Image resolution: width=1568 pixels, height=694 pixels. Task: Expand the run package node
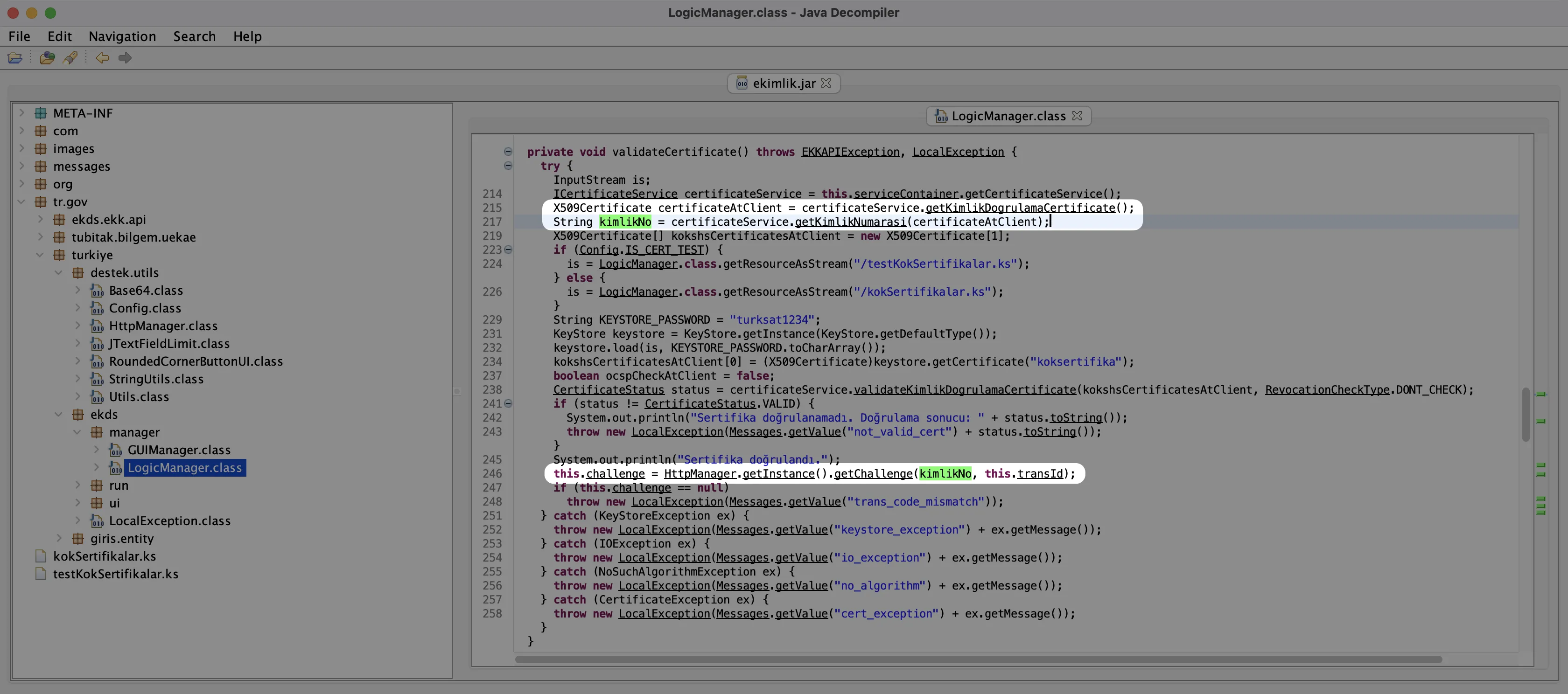coord(78,485)
